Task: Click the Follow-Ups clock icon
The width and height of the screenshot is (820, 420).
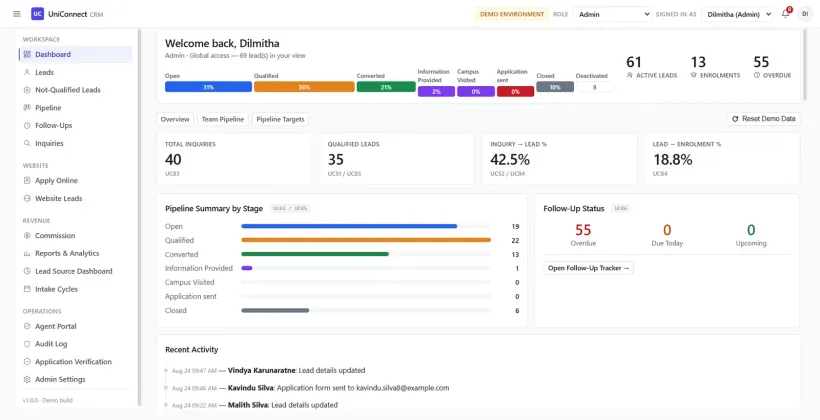Action: [27, 126]
